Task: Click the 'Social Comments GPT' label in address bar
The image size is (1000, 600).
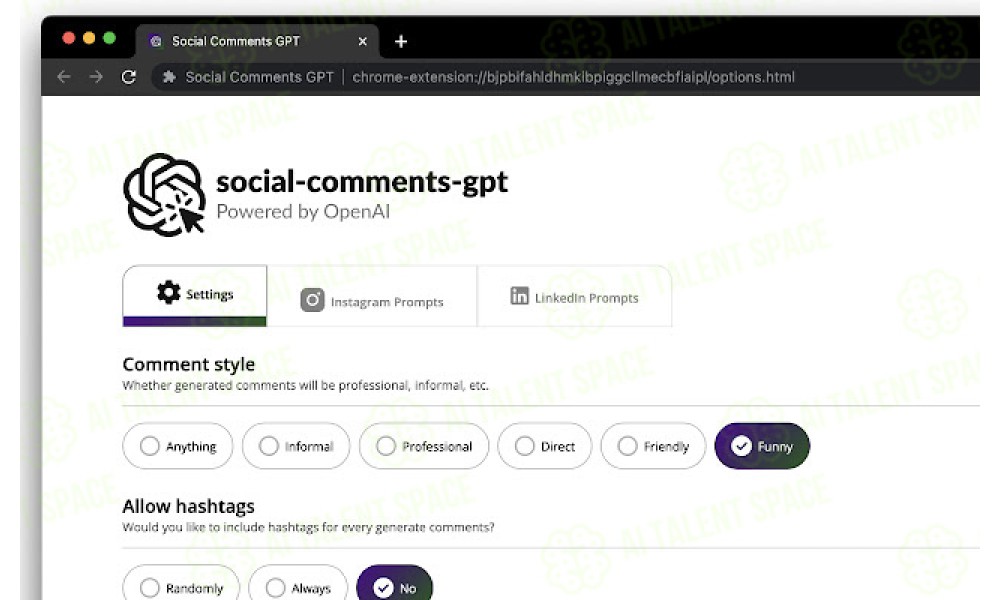Action: (x=259, y=77)
